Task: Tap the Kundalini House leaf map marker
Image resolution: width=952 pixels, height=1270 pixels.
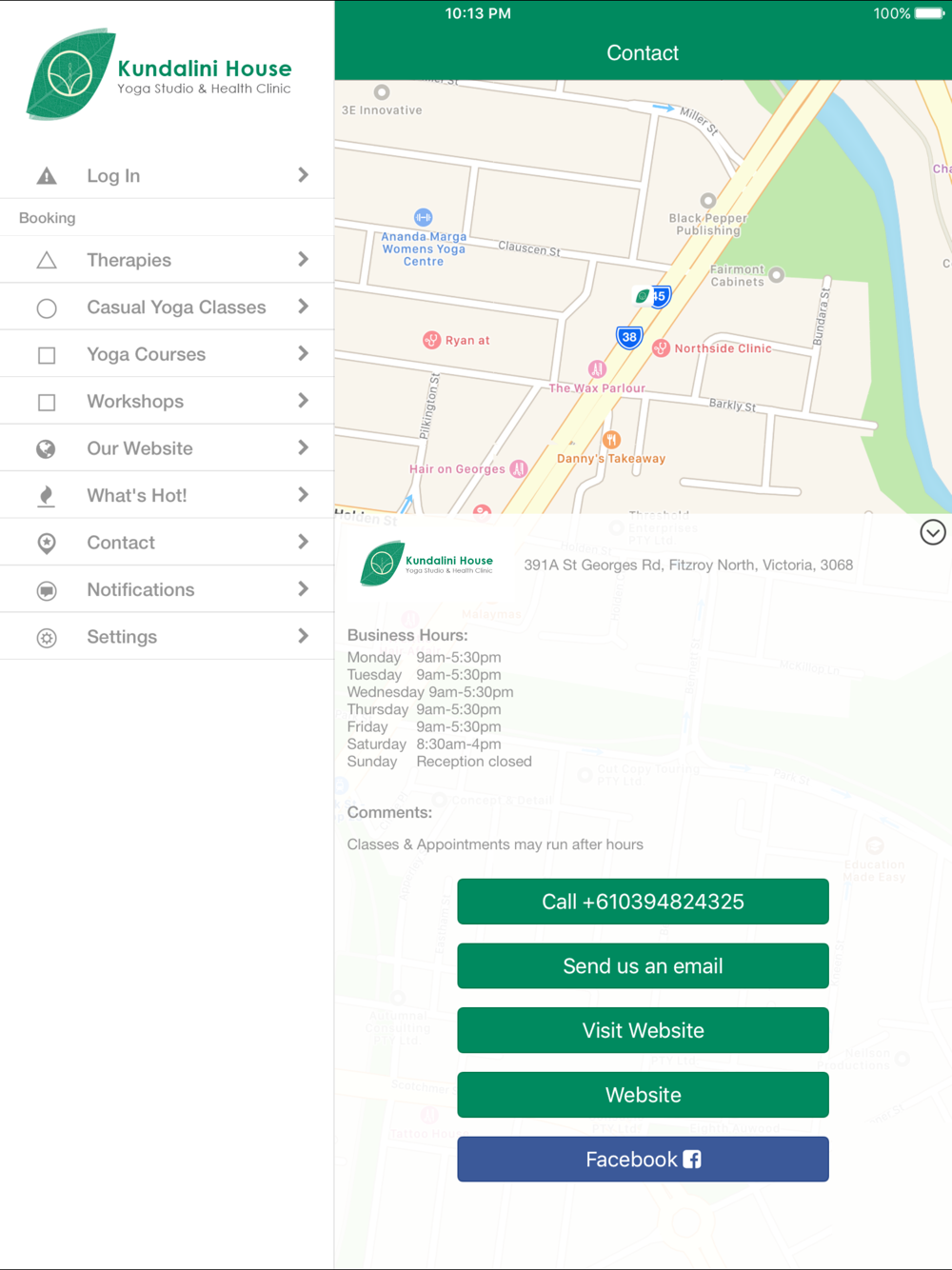Action: pos(644,296)
